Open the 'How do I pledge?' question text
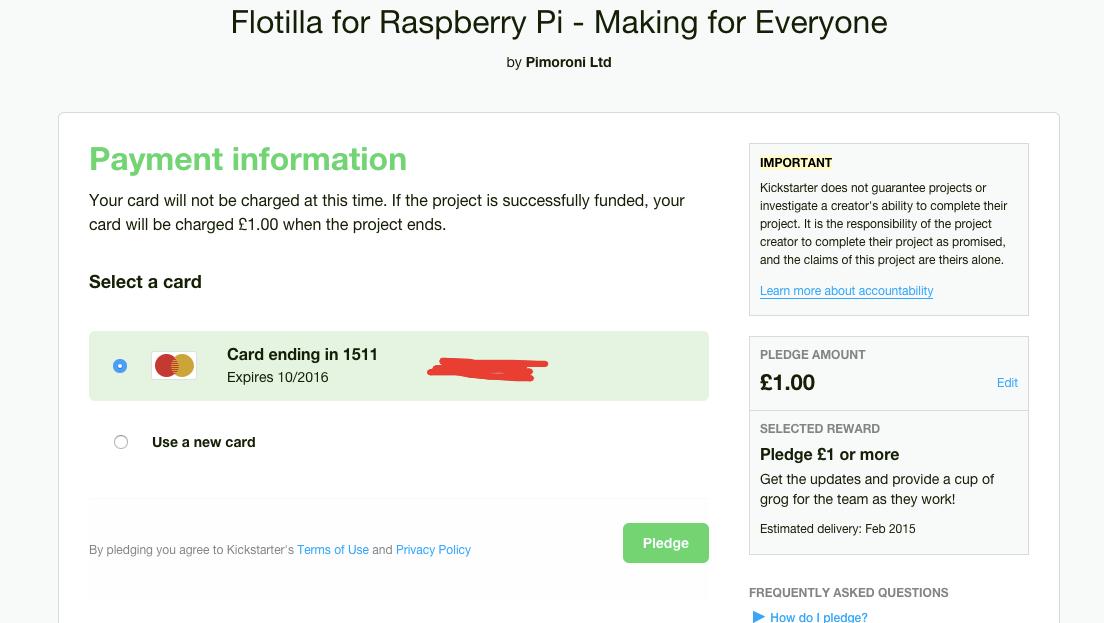Image resolution: width=1104 pixels, height=623 pixels. tap(819, 617)
